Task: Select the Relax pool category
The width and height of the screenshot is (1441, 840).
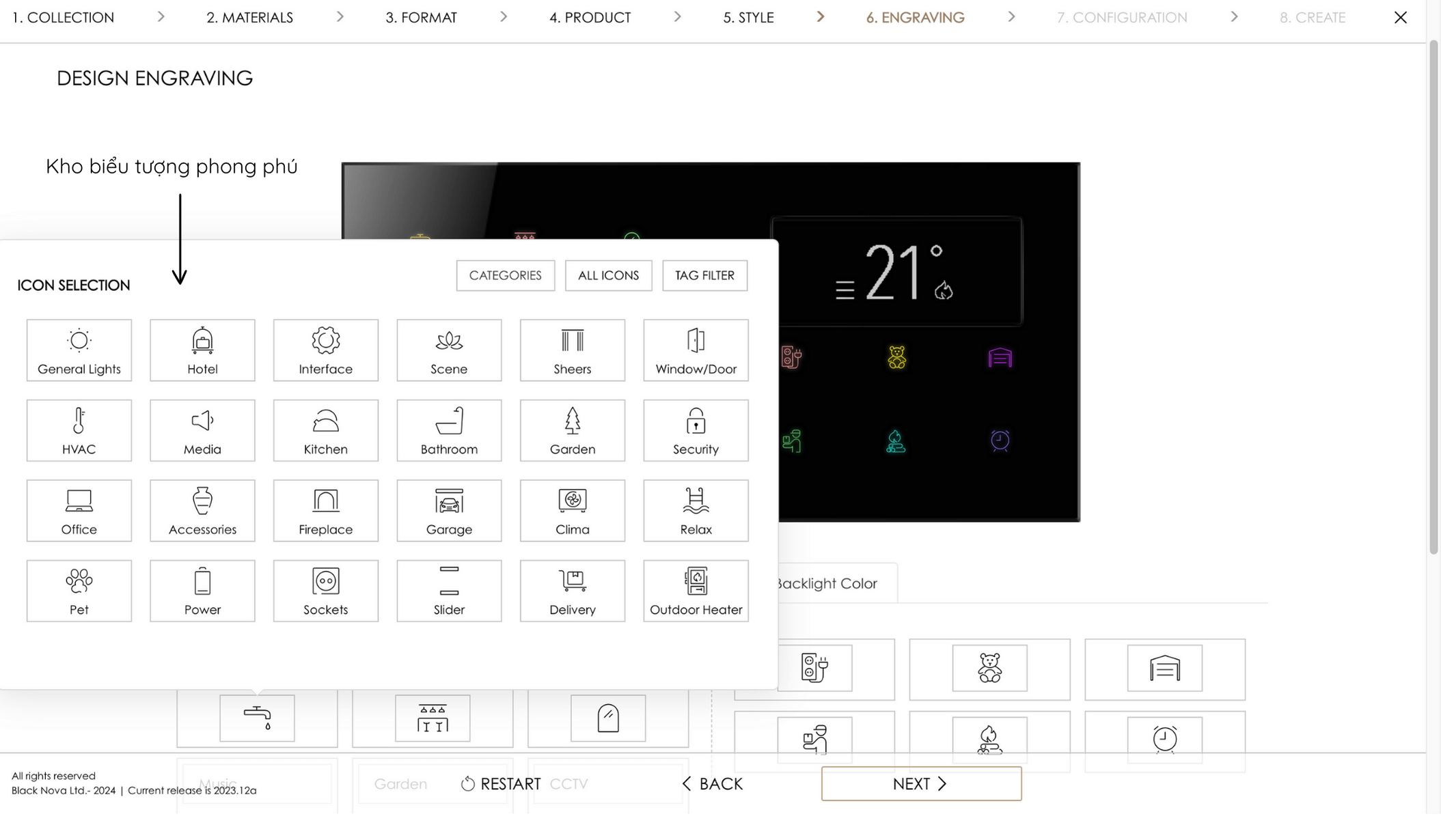Action: point(696,511)
